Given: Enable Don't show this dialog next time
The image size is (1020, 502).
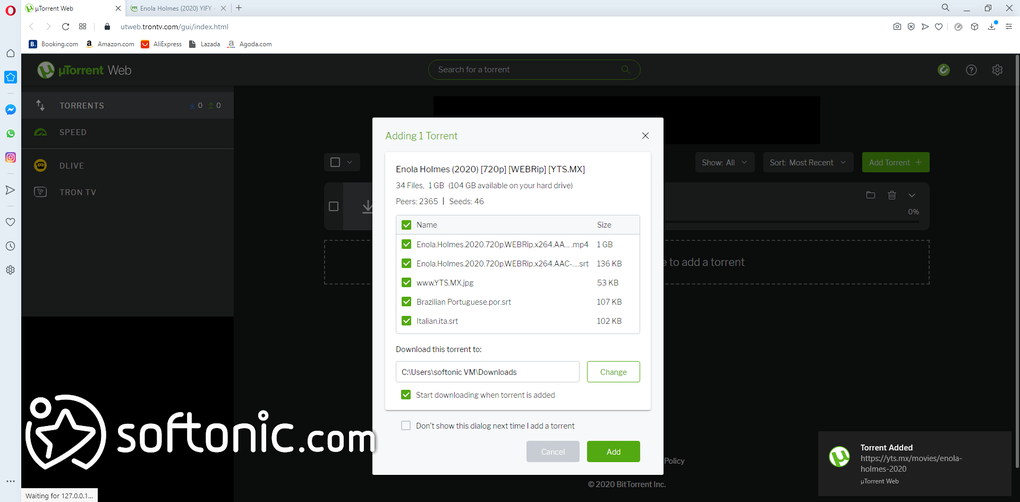Looking at the screenshot, I should point(406,426).
